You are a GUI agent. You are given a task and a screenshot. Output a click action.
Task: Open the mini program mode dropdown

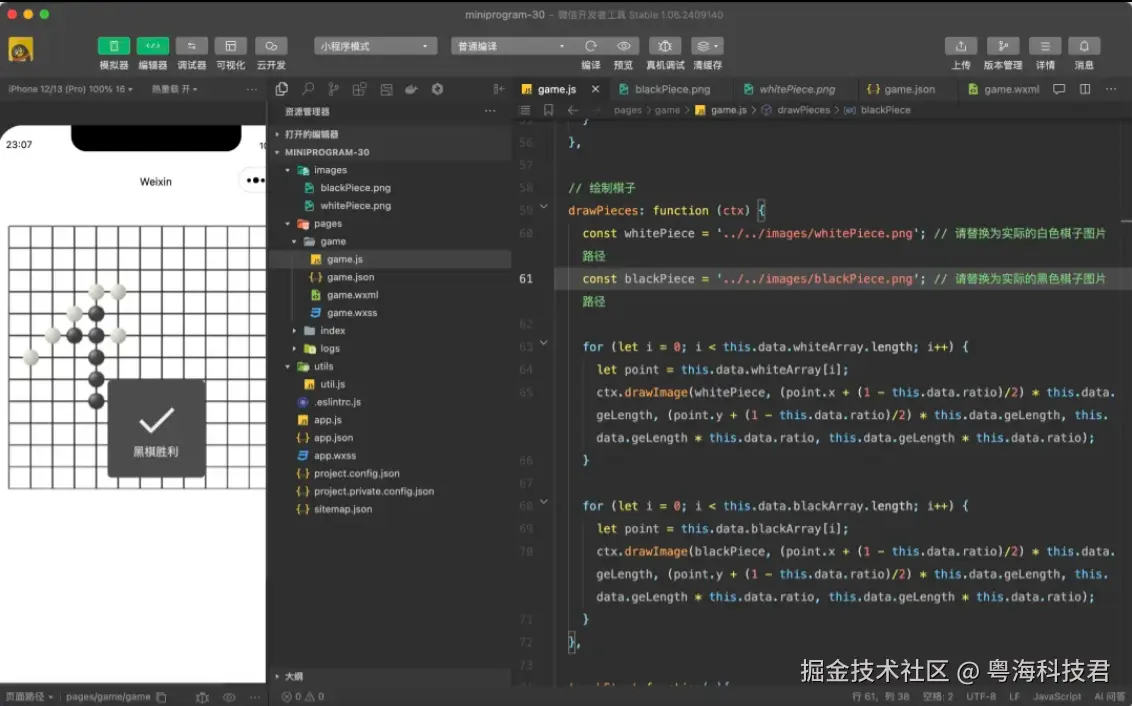click(375, 46)
